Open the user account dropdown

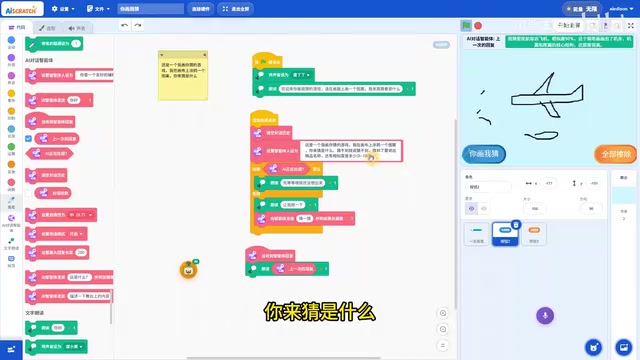(x=621, y=9)
